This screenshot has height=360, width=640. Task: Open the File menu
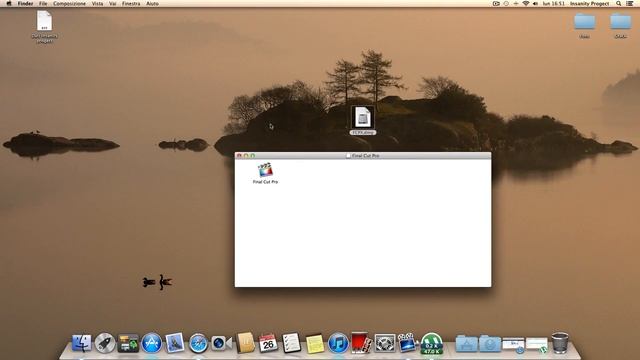43,3
